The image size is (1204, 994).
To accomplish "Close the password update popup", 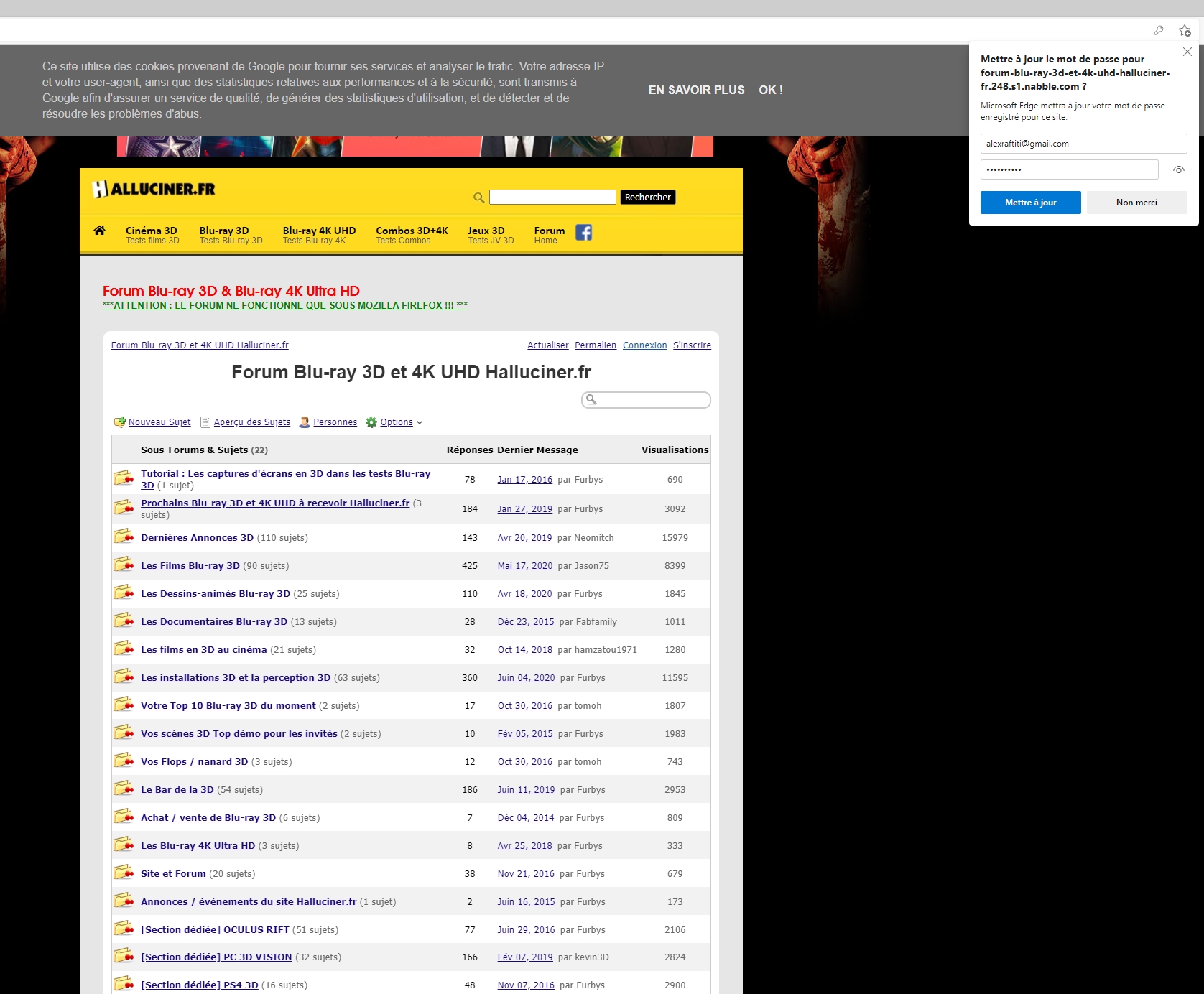I will click(1187, 52).
